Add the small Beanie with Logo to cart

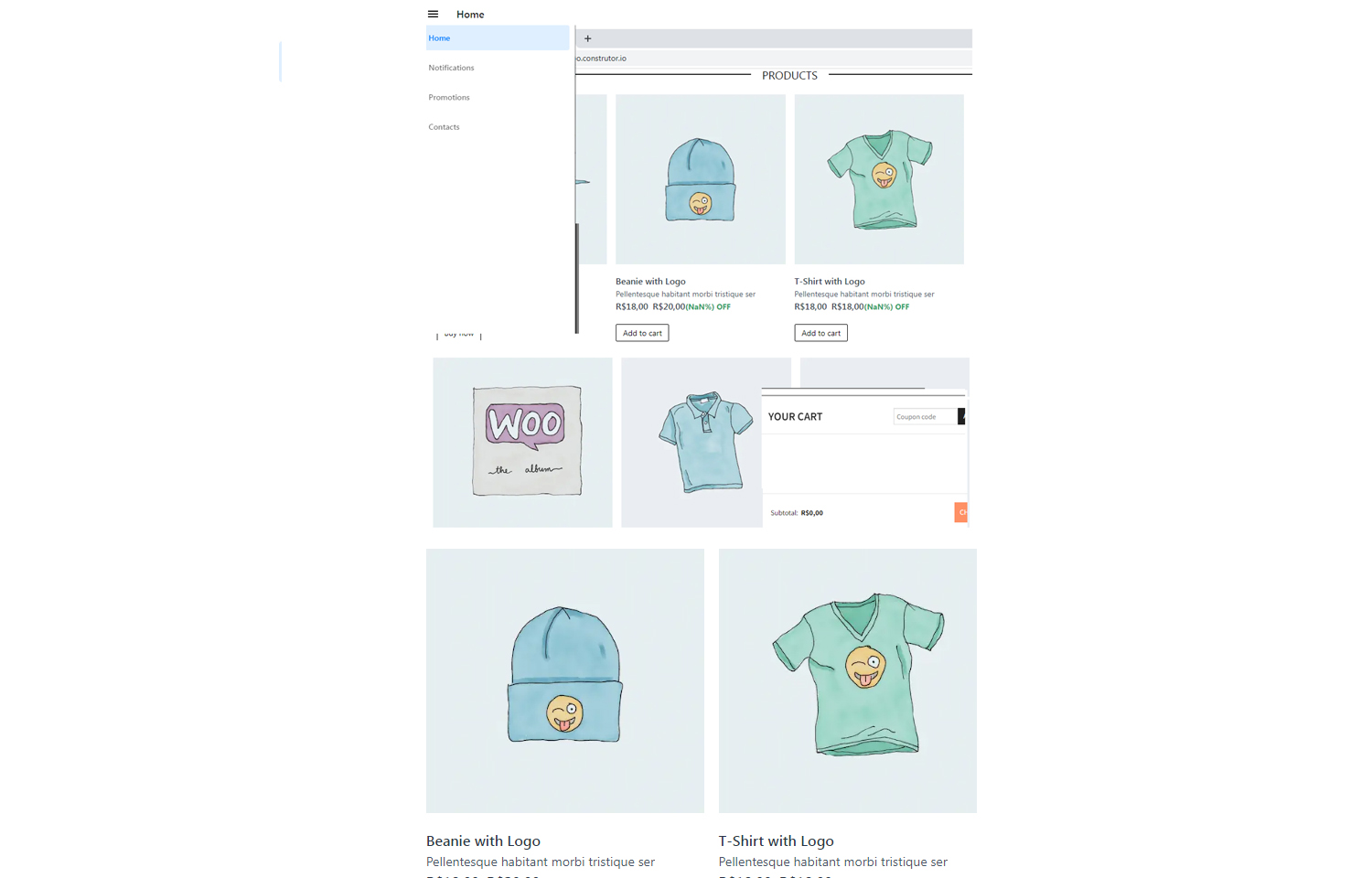[x=642, y=333]
